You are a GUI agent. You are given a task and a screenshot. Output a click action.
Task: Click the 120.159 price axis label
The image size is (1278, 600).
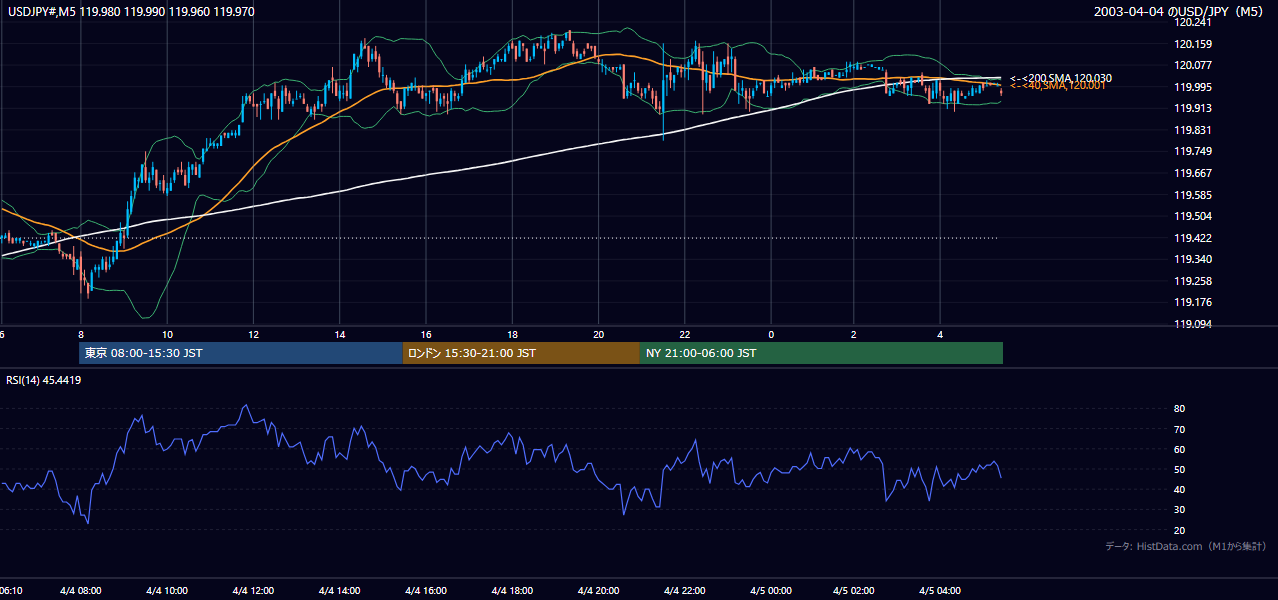point(1192,44)
